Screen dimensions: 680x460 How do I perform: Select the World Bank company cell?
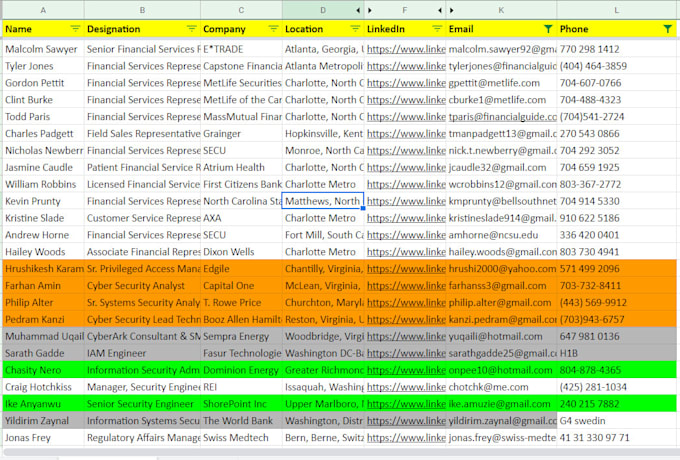point(241,421)
